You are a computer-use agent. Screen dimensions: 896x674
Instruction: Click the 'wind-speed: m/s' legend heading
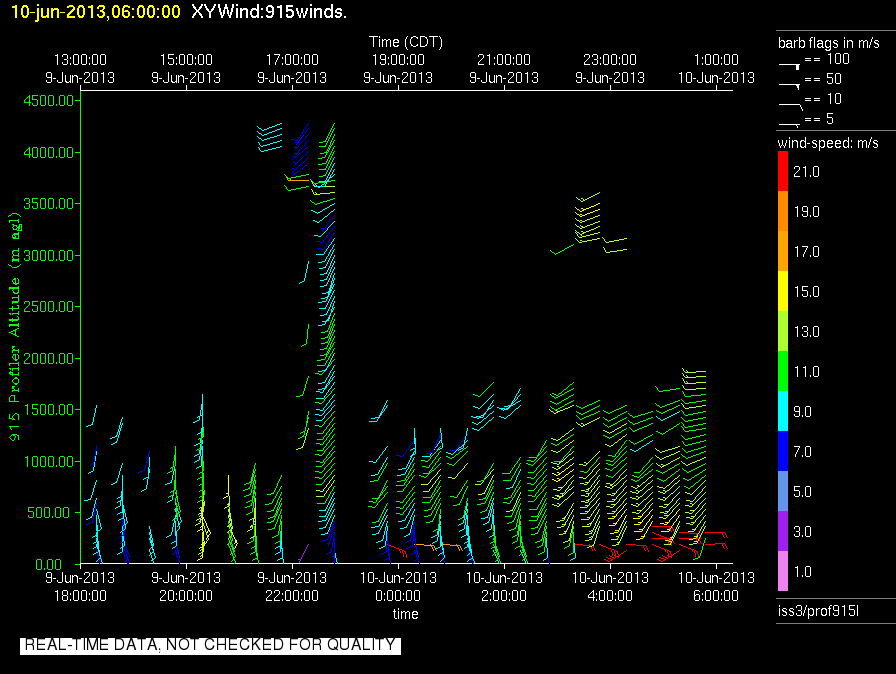(828, 143)
